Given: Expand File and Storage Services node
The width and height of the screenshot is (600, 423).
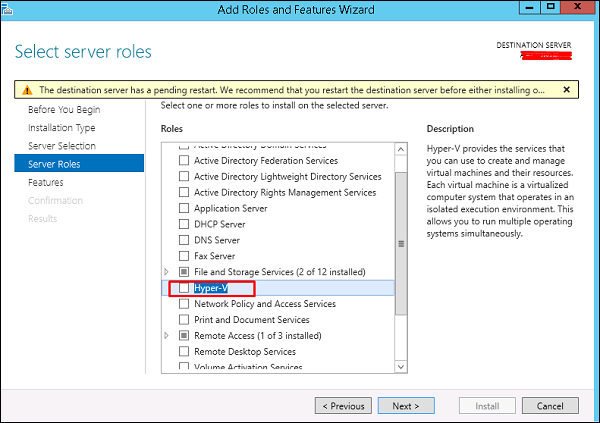Looking at the screenshot, I should point(167,272).
